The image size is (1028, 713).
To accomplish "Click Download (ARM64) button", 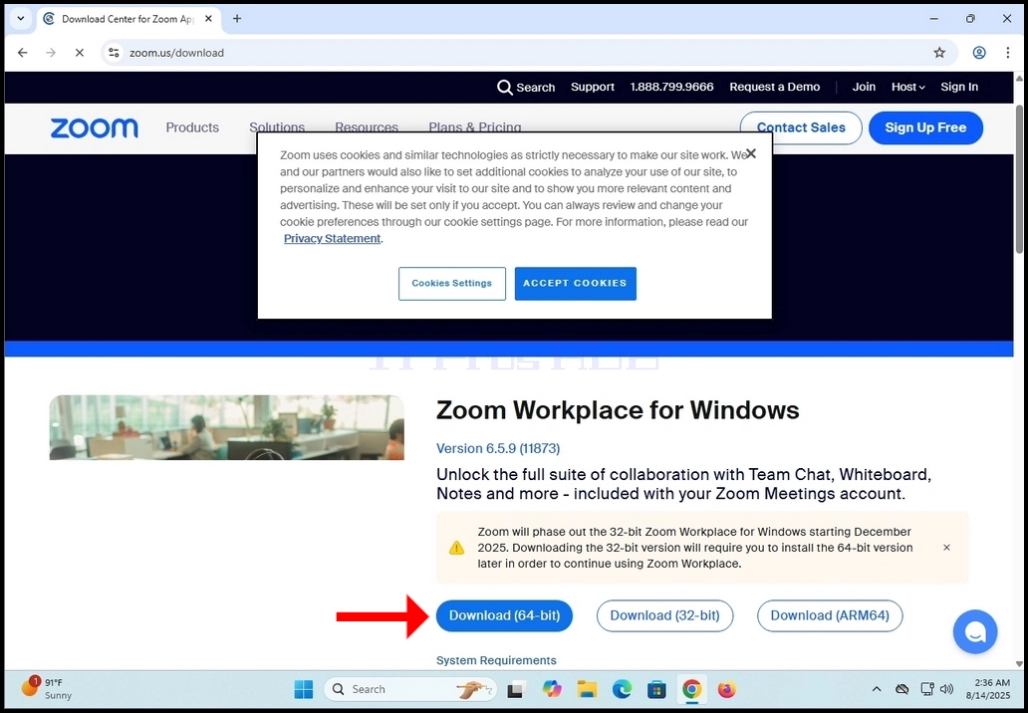I will tap(830, 616).
